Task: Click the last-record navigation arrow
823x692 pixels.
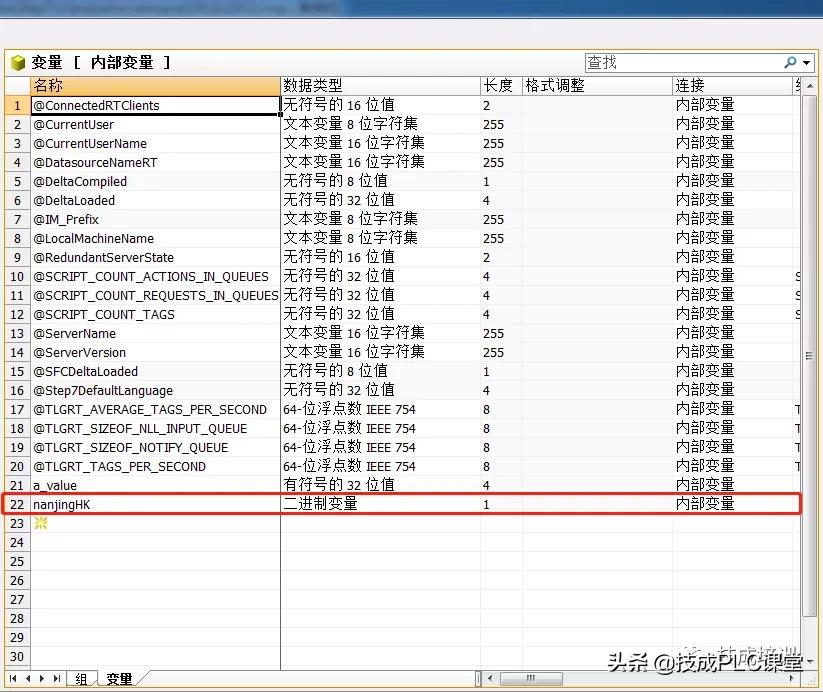Action: [57, 678]
